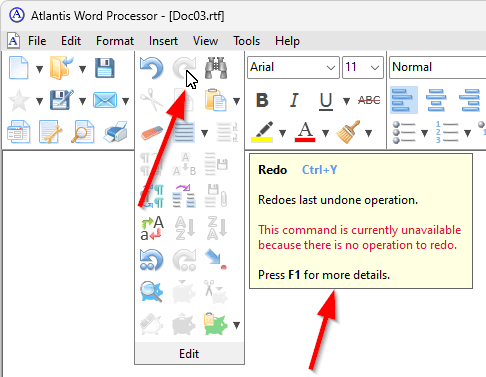Toggle the bulleted list button
Image resolution: width=486 pixels, height=377 pixels.
click(404, 132)
